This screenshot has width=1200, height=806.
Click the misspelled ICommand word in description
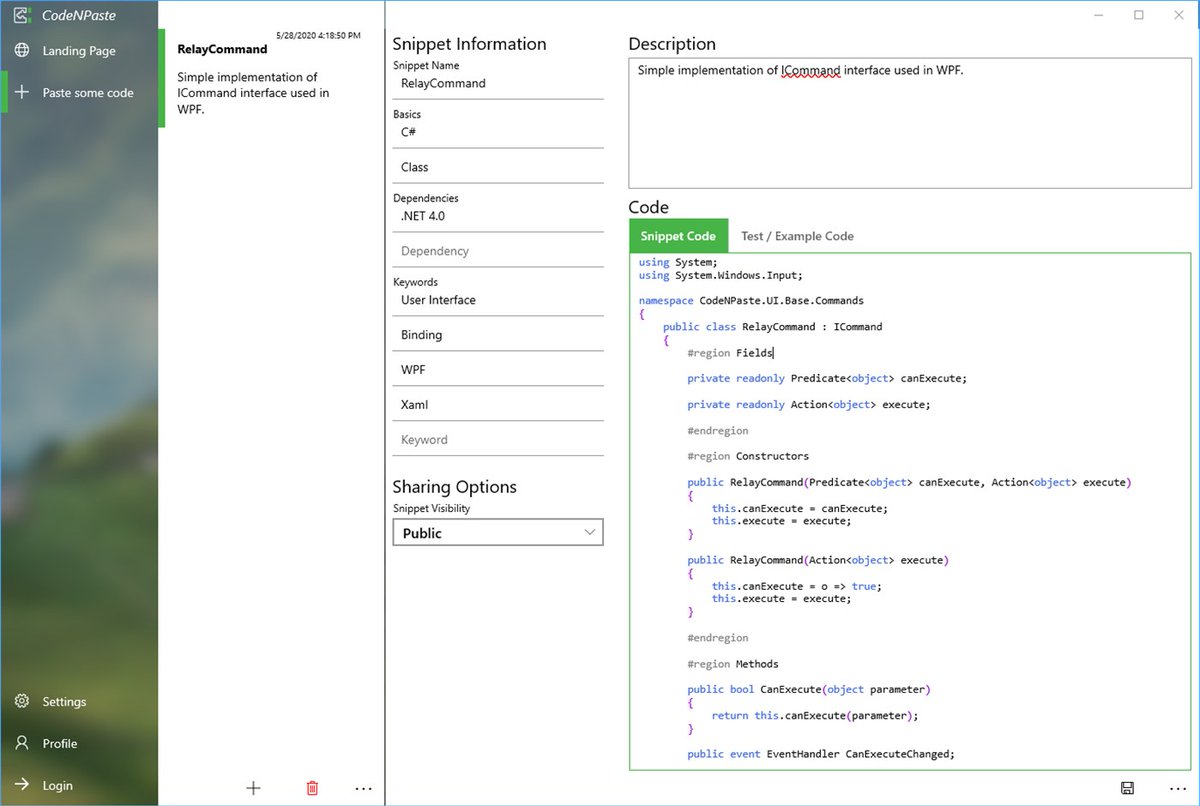coord(812,70)
